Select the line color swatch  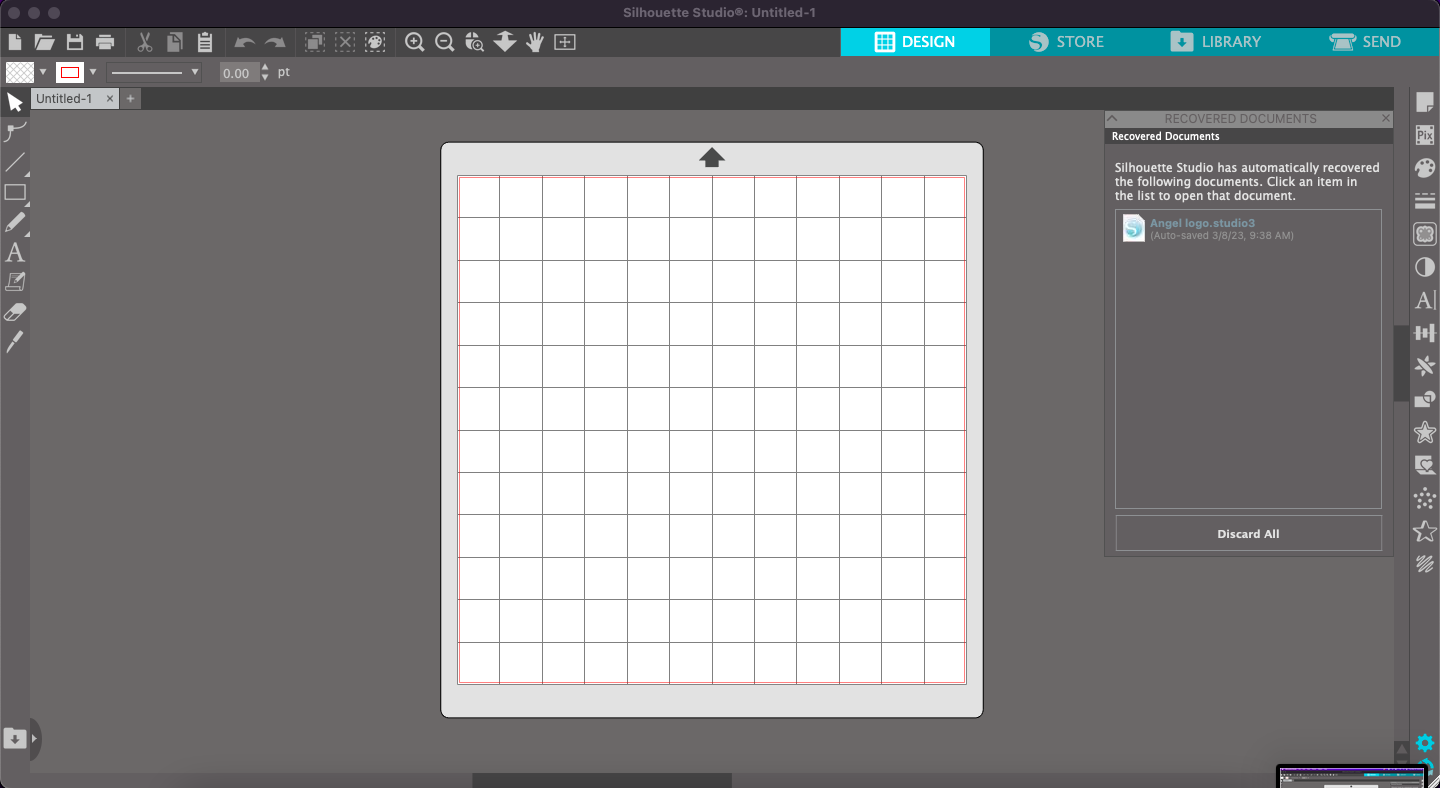(x=68, y=72)
